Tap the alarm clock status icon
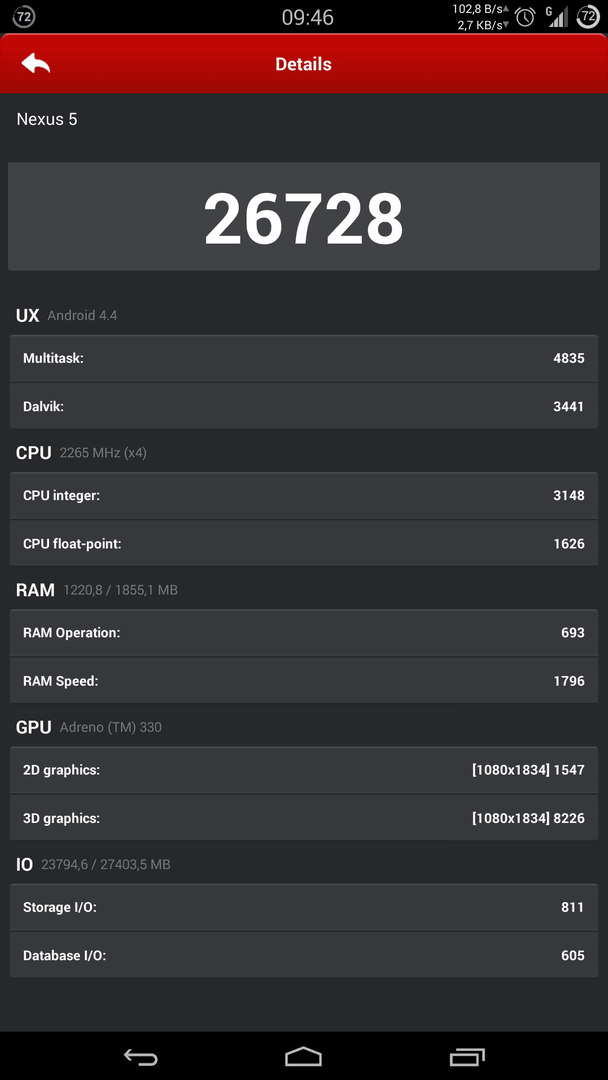608x1080 pixels. tap(525, 17)
